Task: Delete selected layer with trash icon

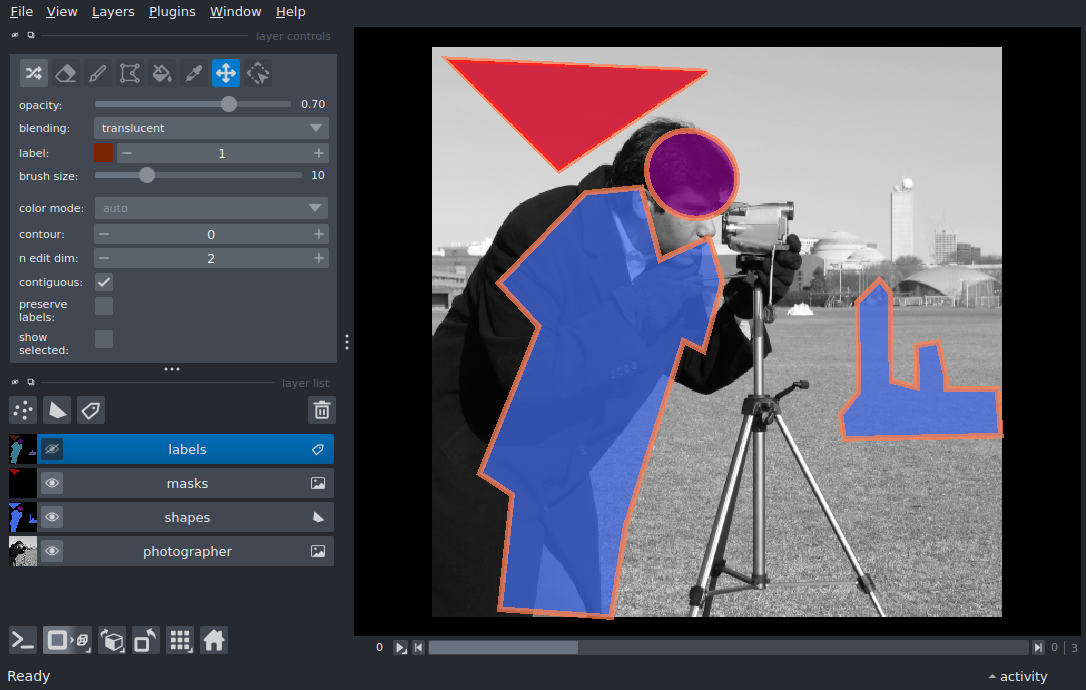Action: (x=321, y=410)
